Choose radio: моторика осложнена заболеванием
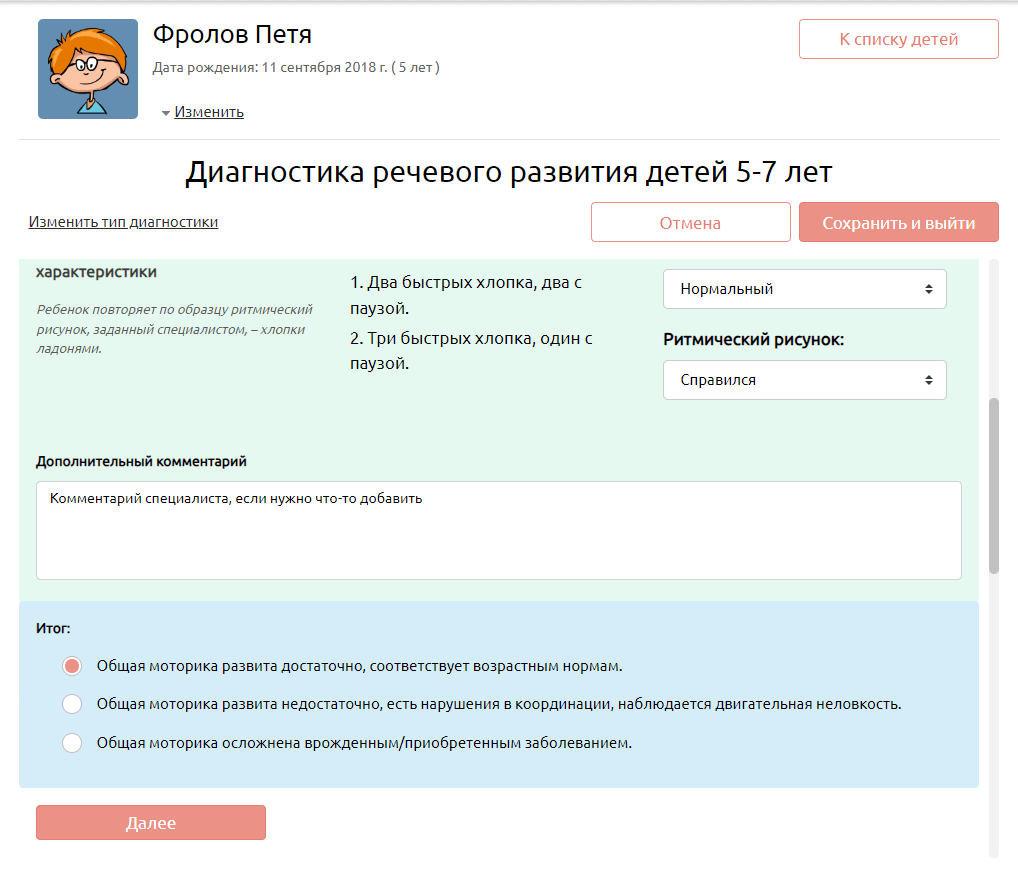 pos(72,743)
